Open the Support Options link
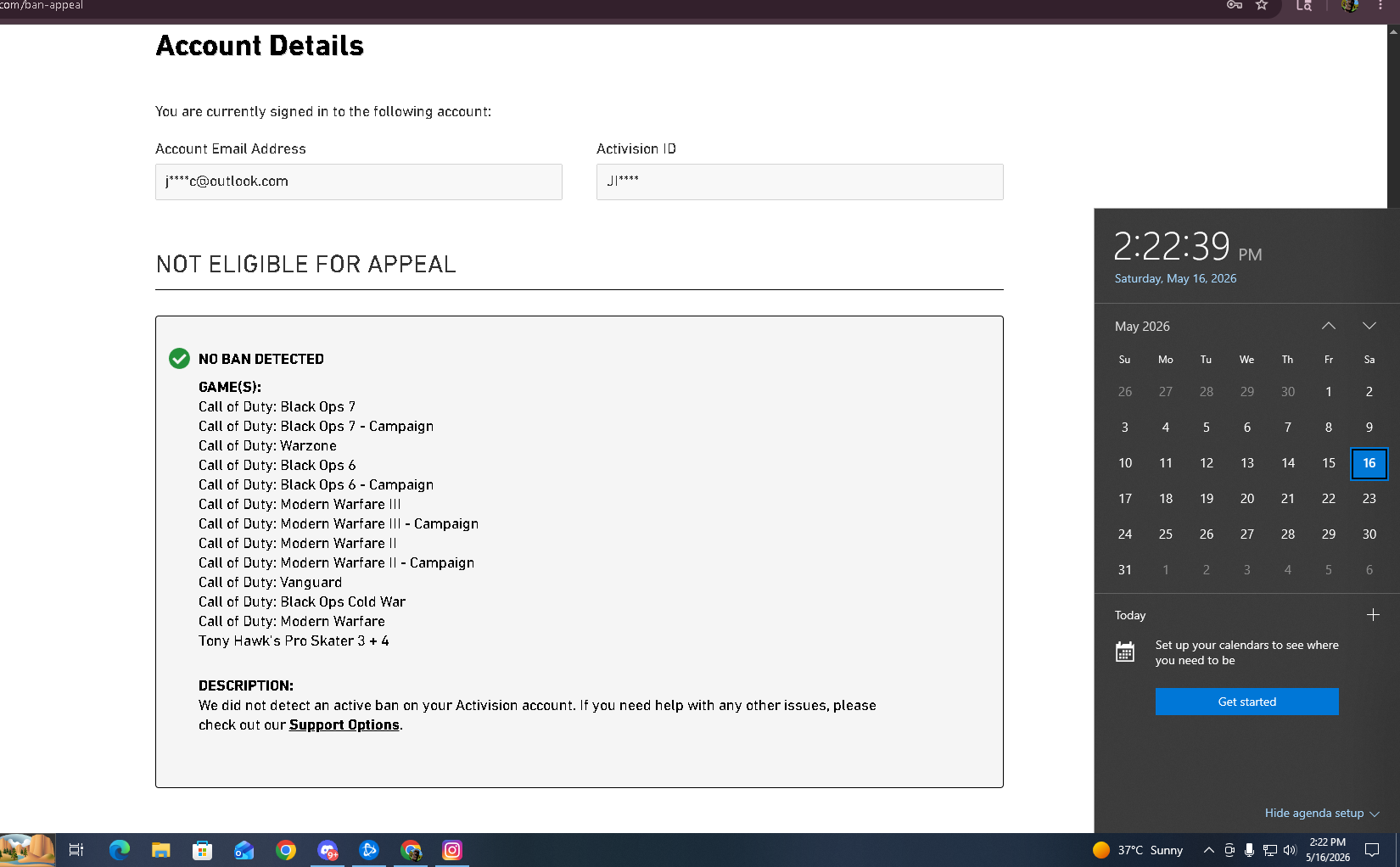This screenshot has width=1400, height=867. (x=344, y=724)
